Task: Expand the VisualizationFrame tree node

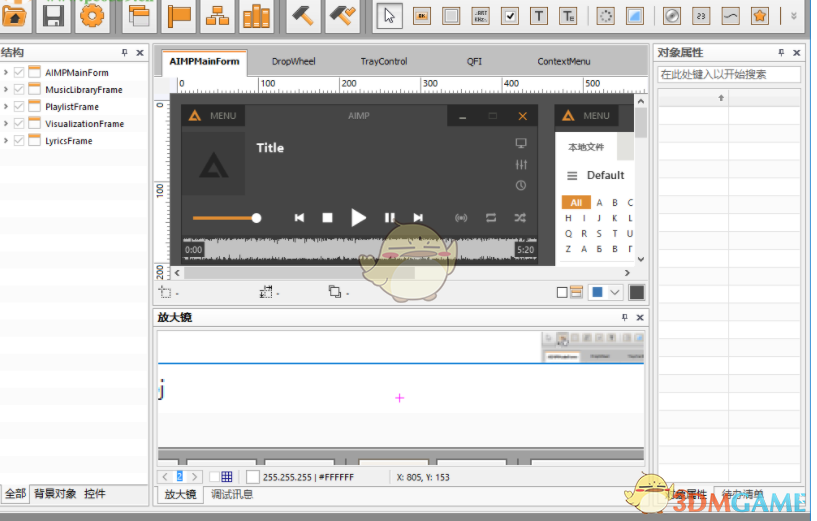Action: pos(6,124)
